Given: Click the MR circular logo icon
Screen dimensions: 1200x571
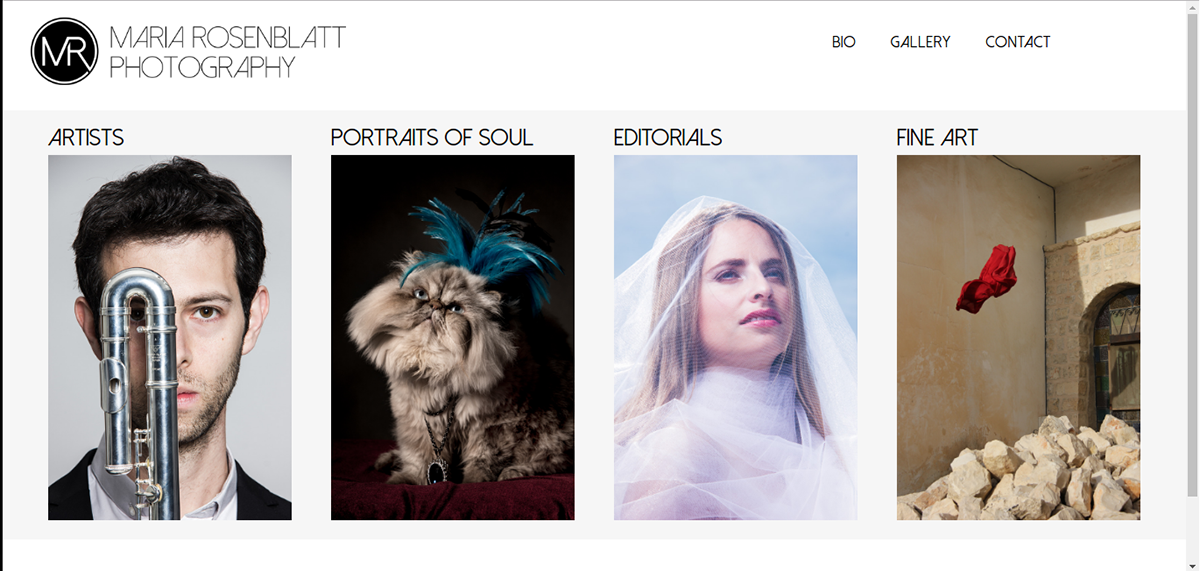Looking at the screenshot, I should click(x=64, y=51).
